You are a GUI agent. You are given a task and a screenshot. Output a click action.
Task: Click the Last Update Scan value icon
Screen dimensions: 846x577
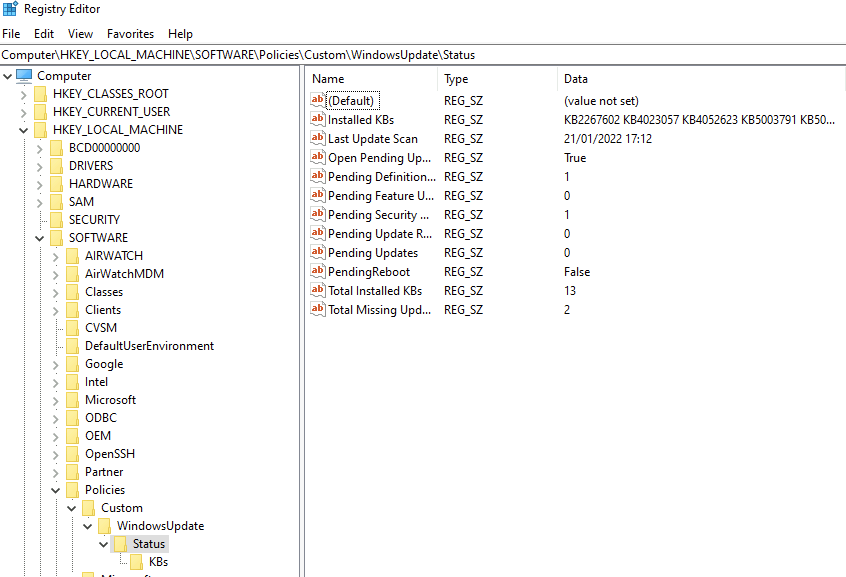pyautogui.click(x=318, y=139)
